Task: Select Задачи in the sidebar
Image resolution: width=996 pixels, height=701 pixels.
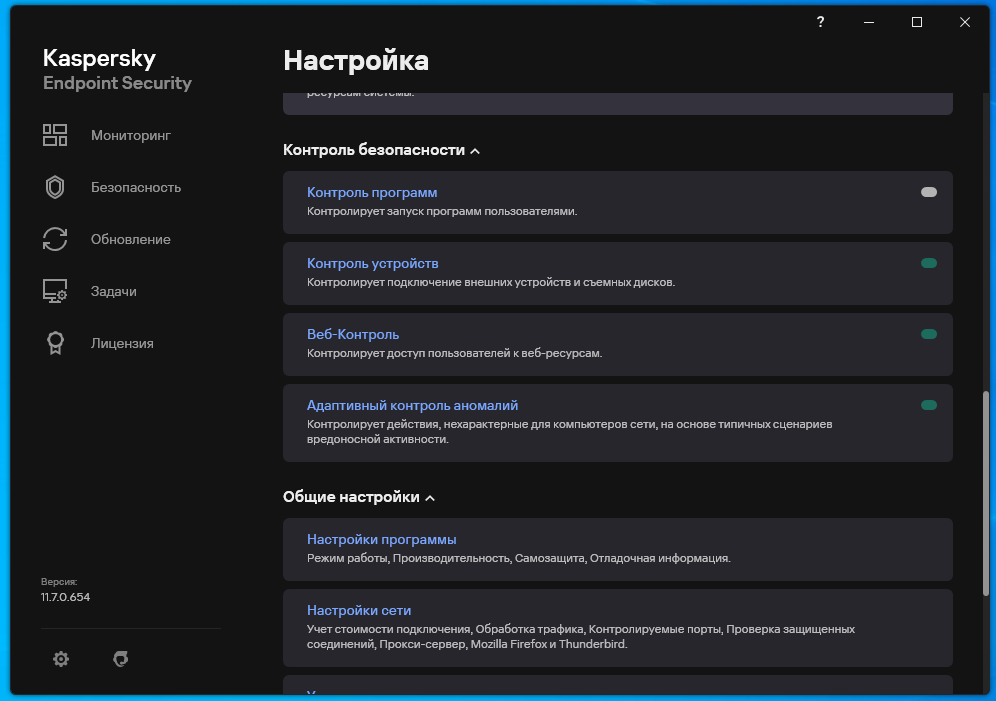Action: 114,291
